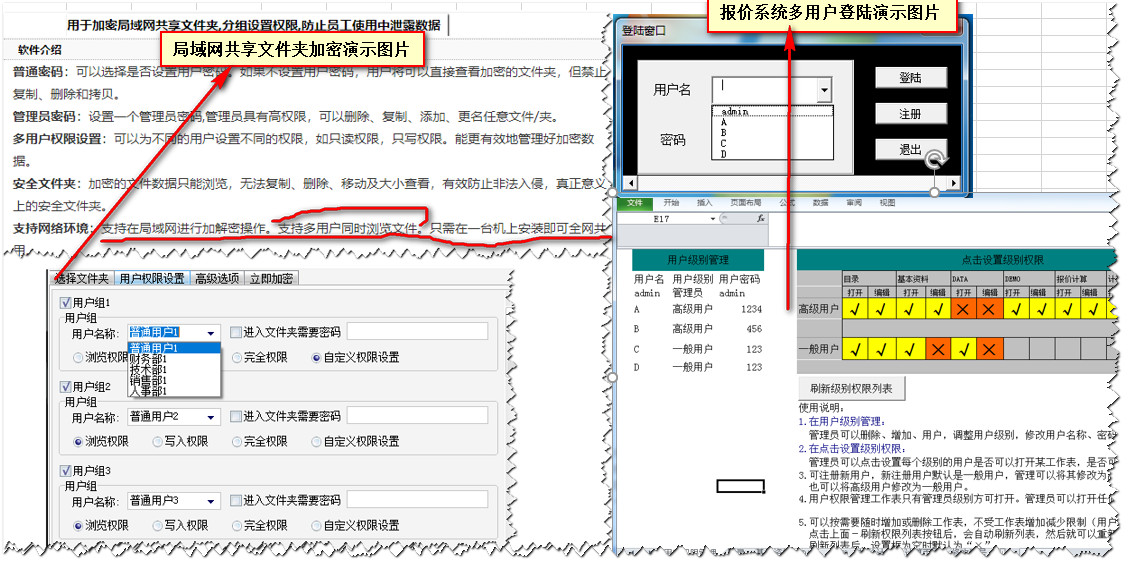Open the 文件 ribbon tab
Screen dimensions: 1129x566
pyautogui.click(x=633, y=202)
